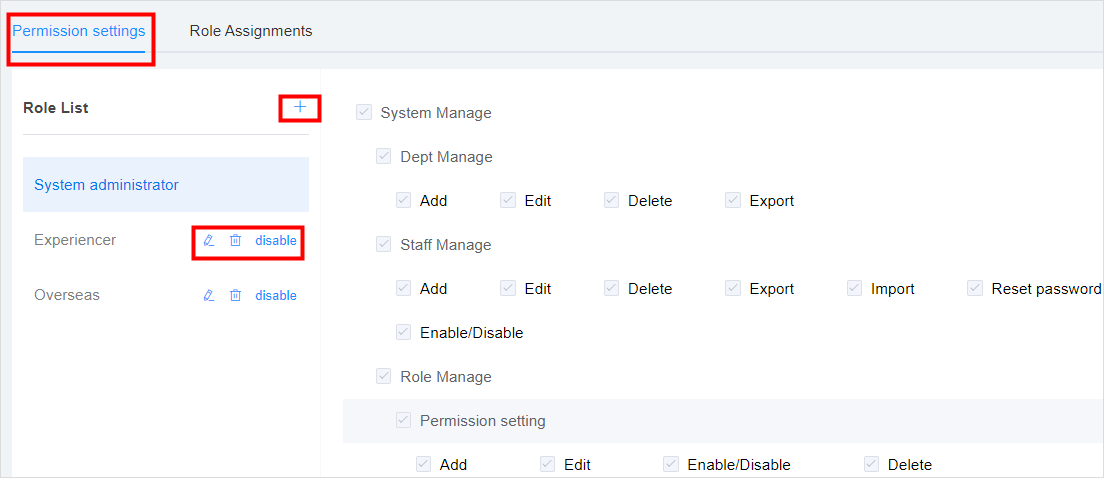1104x478 pixels.
Task: Uncheck the Reset password checkbox
Action: tap(975, 288)
